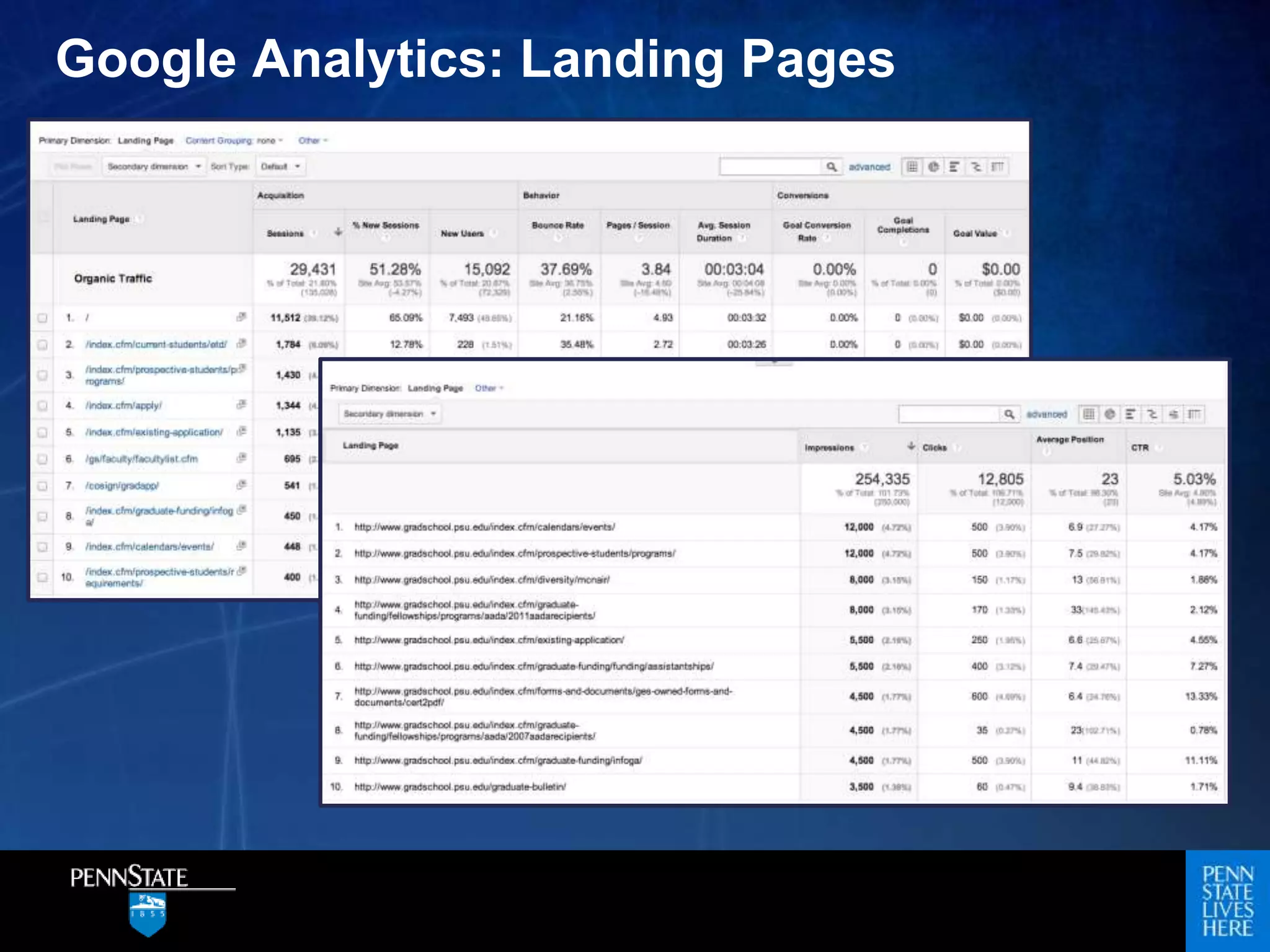Click Average Position column header
This screenshot has height=952, width=1270.
click(x=1070, y=439)
